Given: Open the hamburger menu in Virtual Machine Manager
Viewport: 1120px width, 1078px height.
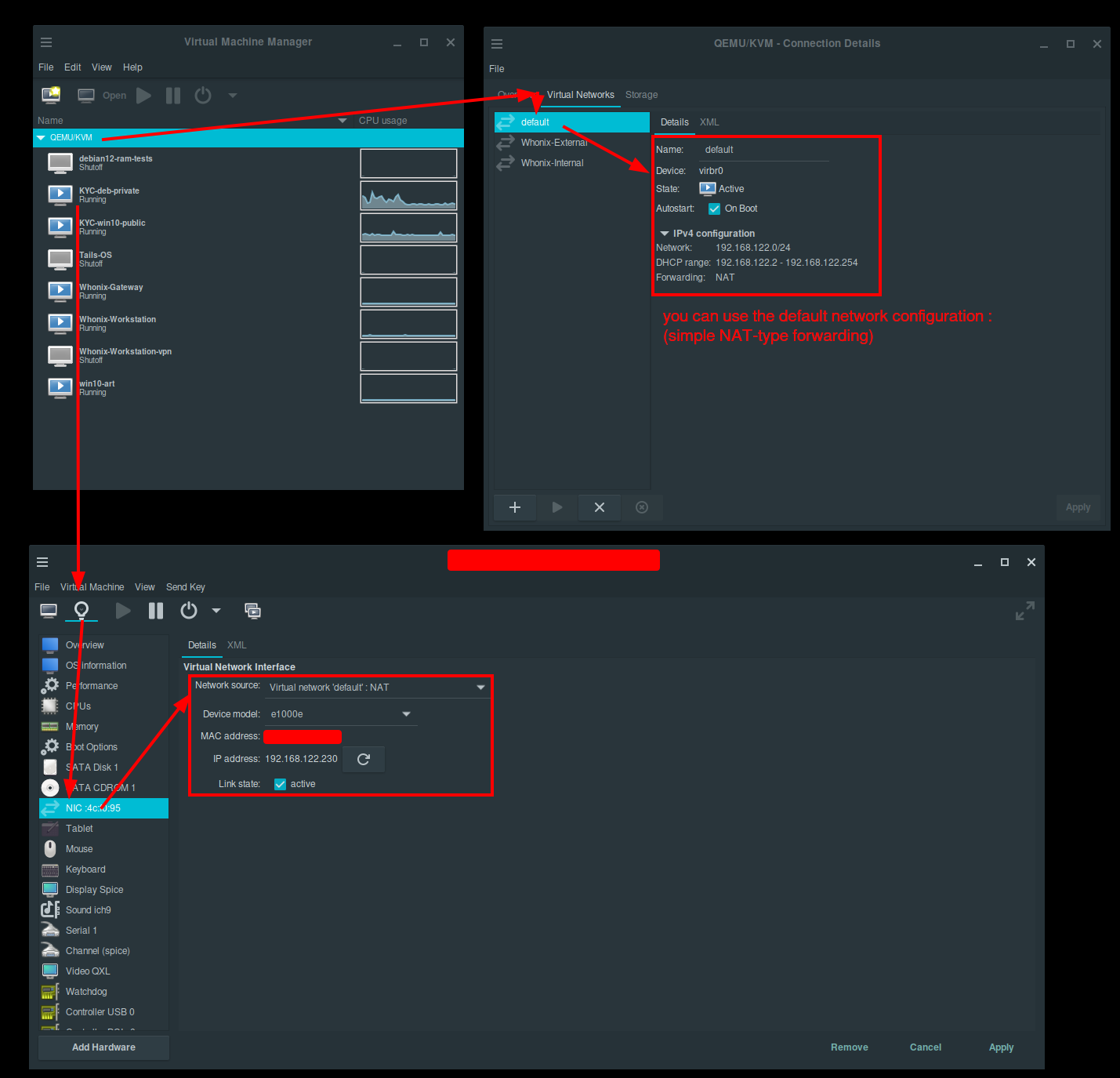Looking at the screenshot, I should pyautogui.click(x=46, y=42).
